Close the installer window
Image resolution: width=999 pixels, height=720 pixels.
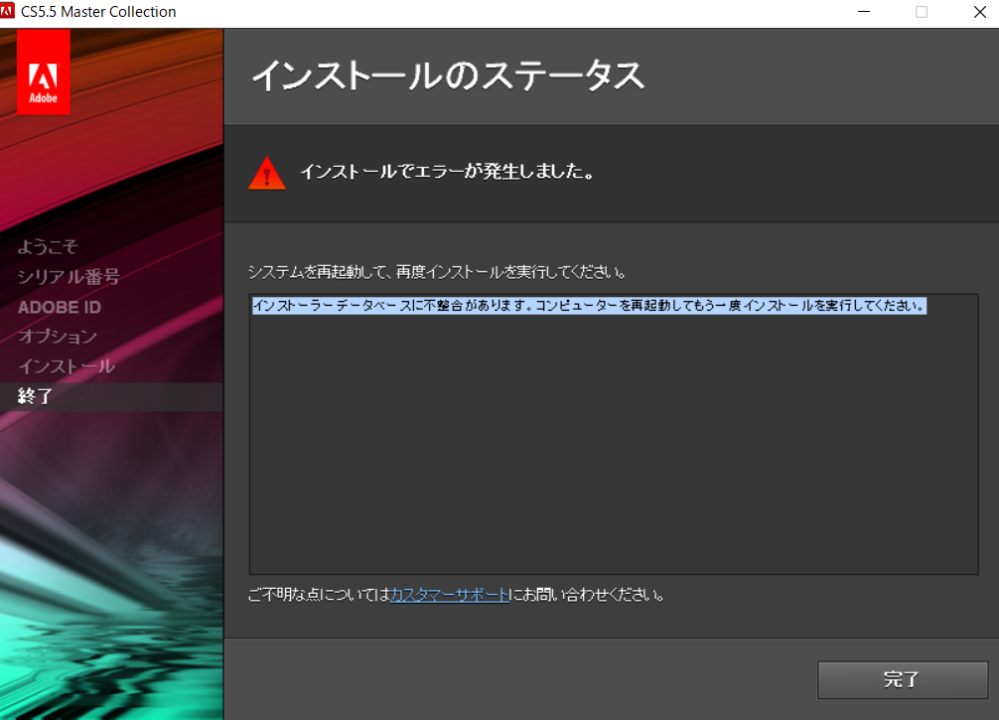tap(980, 12)
